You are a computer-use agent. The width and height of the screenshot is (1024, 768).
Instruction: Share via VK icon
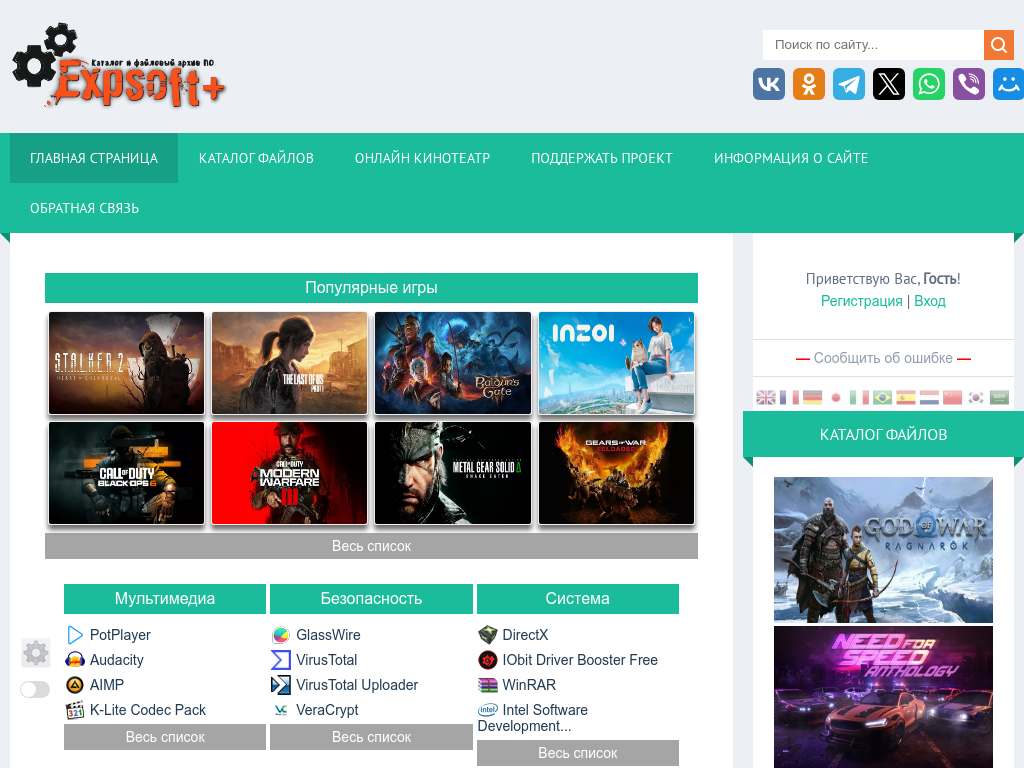[769, 84]
